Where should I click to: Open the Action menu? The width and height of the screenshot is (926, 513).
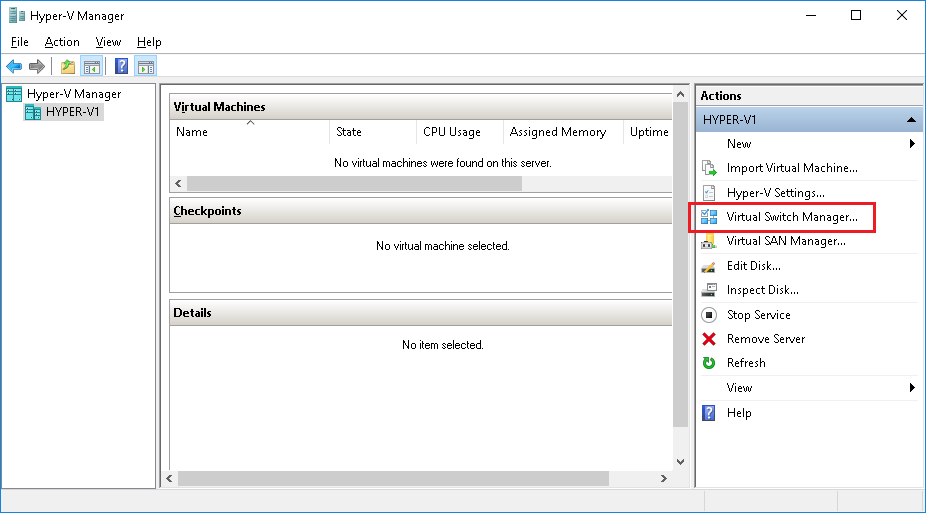pyautogui.click(x=62, y=42)
